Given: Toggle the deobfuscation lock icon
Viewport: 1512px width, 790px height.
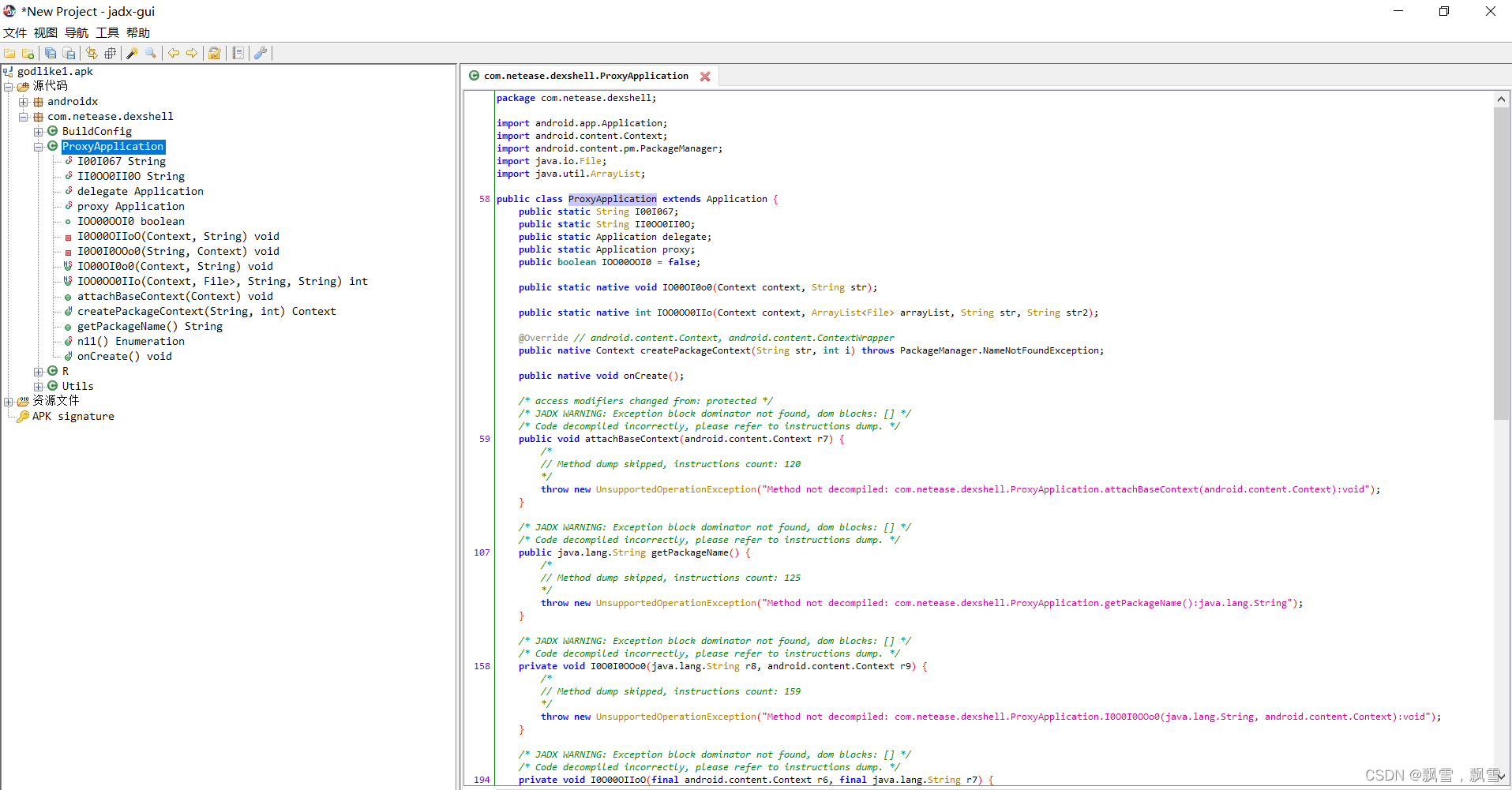Looking at the screenshot, I should 214,53.
